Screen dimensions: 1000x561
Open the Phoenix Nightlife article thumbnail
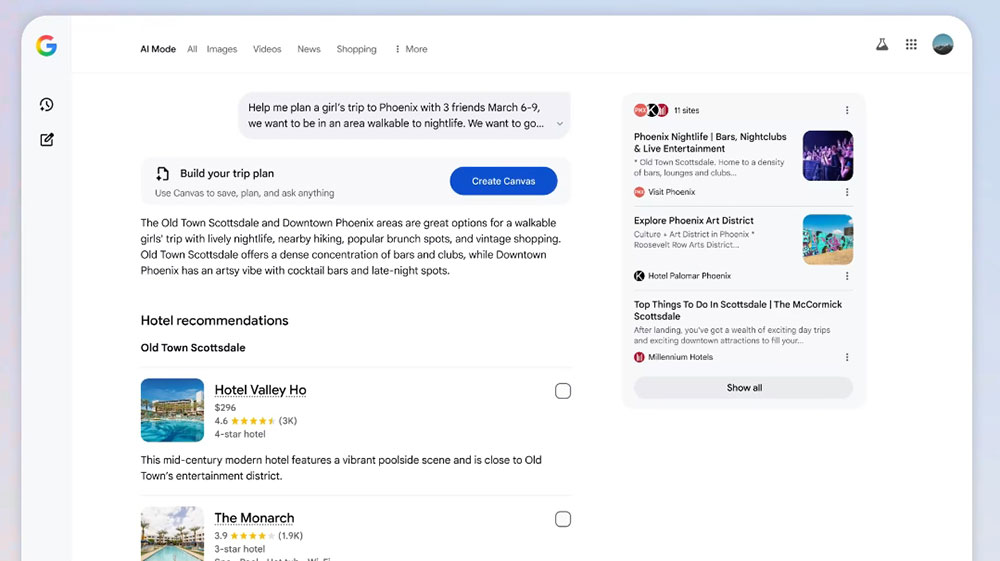[x=827, y=155]
